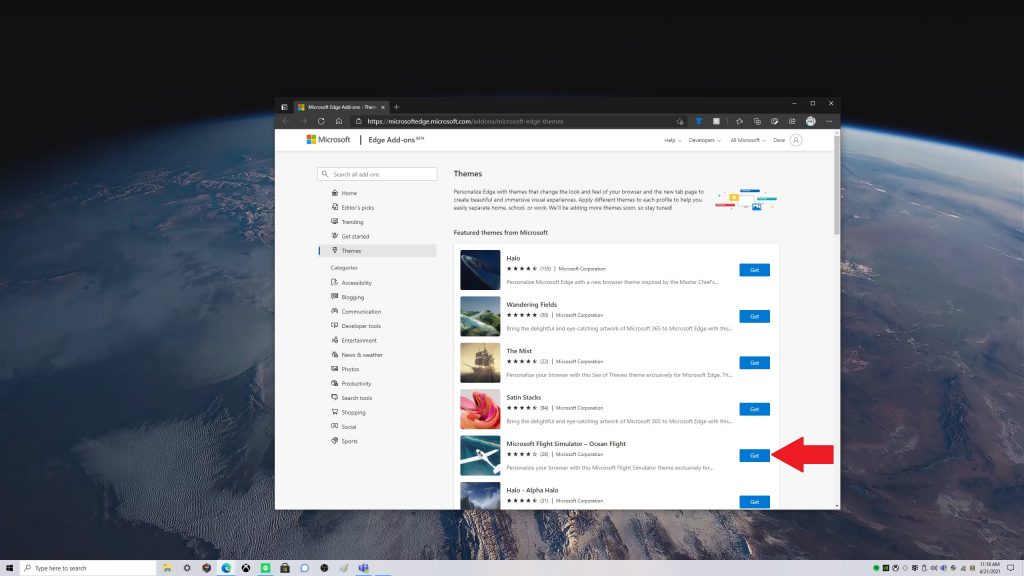
Task: Click the Search all add-ons field
Action: [x=377, y=174]
